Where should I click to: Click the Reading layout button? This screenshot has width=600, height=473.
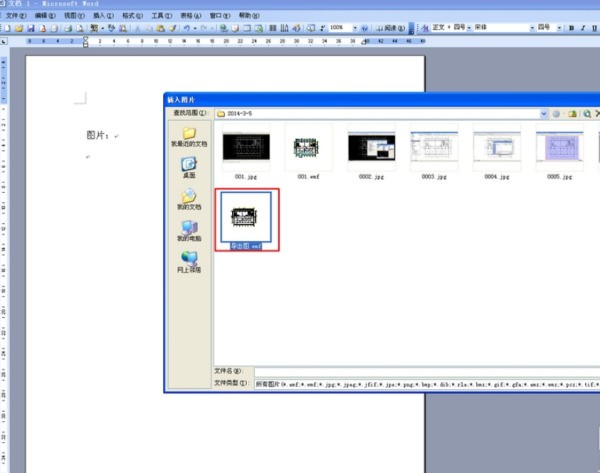click(390, 28)
